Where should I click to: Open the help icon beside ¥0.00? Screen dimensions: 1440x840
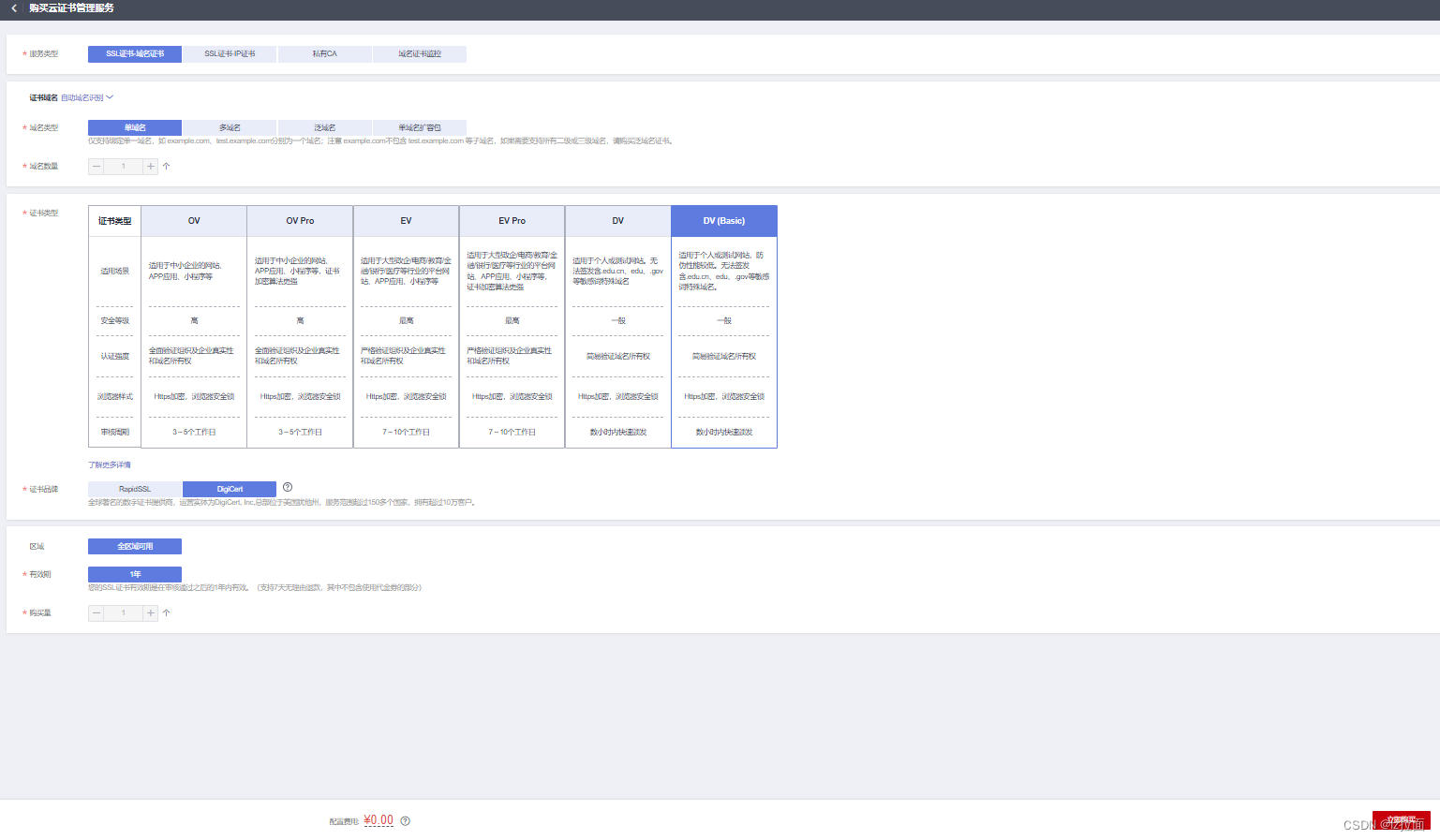pos(406,821)
